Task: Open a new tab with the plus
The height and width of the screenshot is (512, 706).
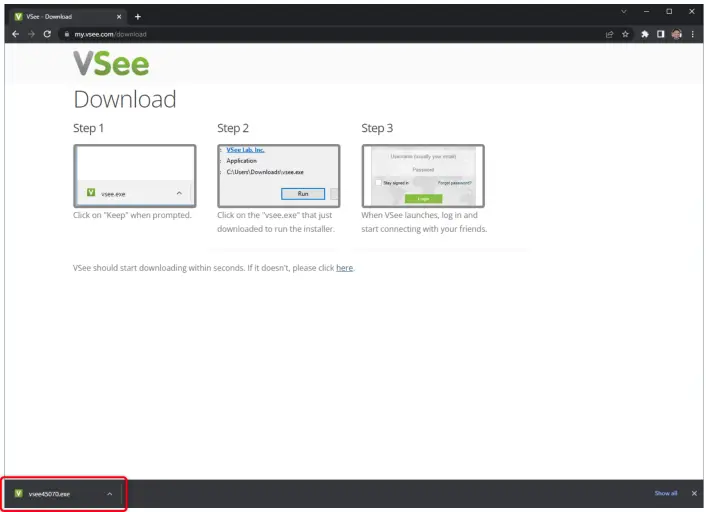Action: [x=138, y=17]
